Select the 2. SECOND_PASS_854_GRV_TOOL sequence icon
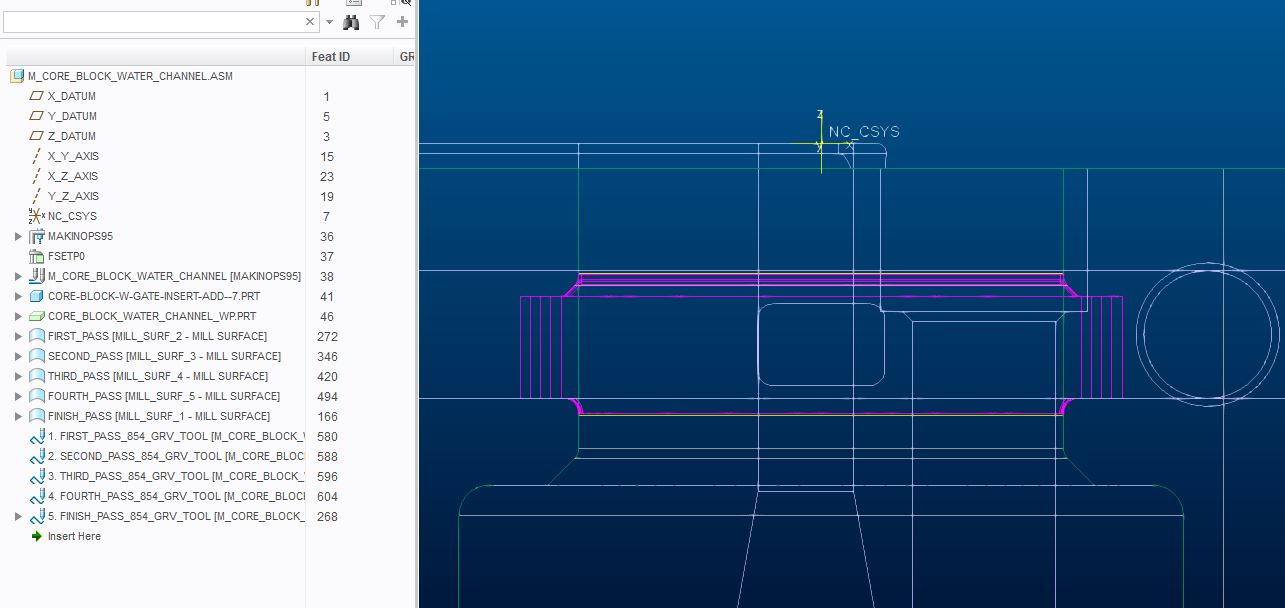Screen dimensions: 1285x608 (x=37, y=456)
